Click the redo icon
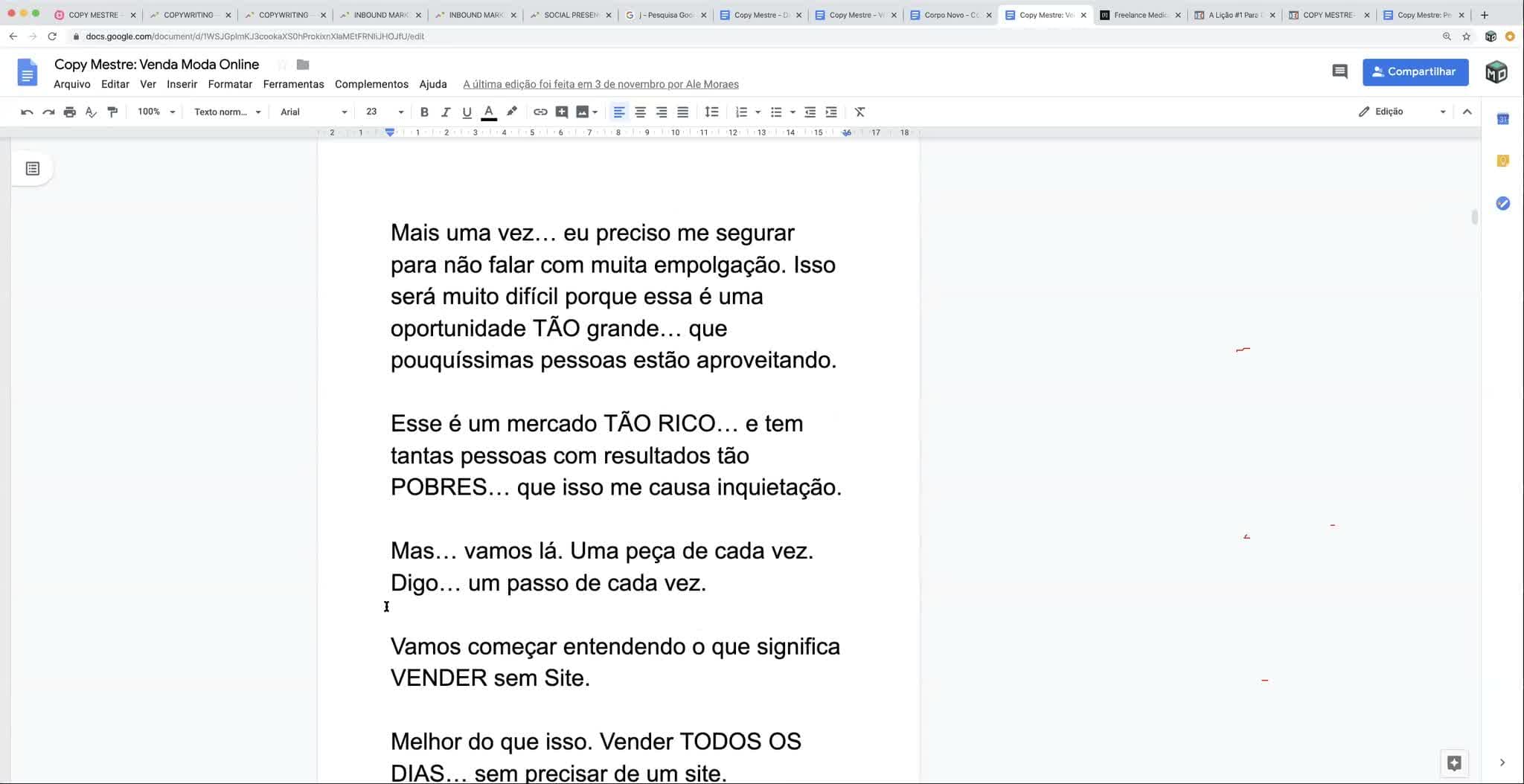1524x784 pixels. (48, 112)
